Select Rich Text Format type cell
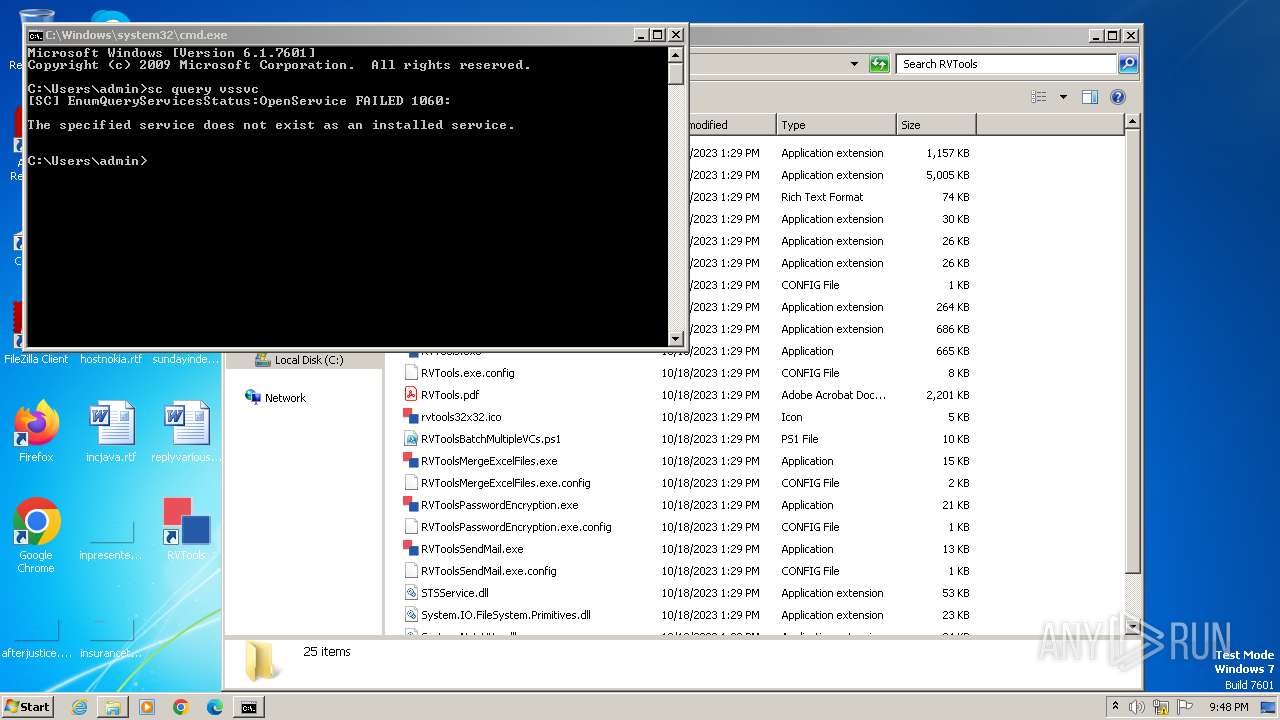The height and width of the screenshot is (720, 1280). [822, 197]
